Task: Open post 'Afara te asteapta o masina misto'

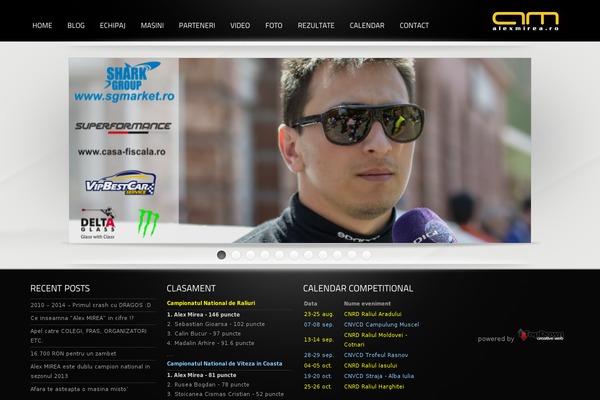Action: tap(79, 389)
